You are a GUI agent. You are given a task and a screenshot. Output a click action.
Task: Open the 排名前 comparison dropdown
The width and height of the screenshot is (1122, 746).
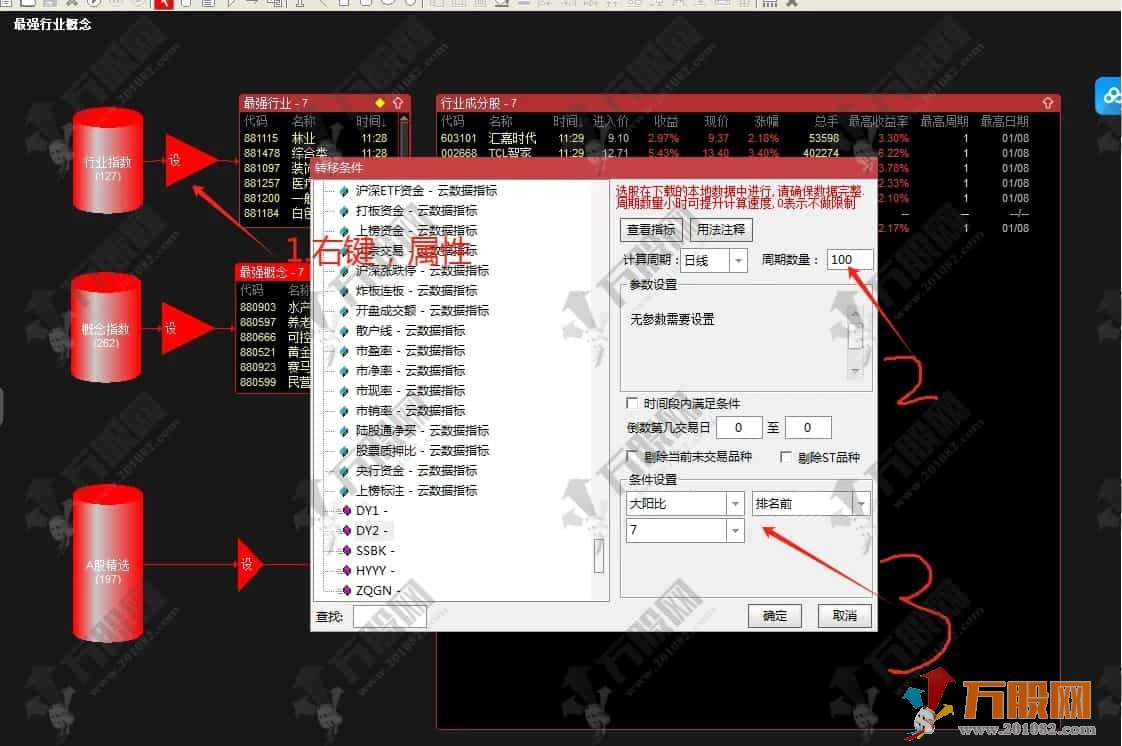(x=861, y=504)
